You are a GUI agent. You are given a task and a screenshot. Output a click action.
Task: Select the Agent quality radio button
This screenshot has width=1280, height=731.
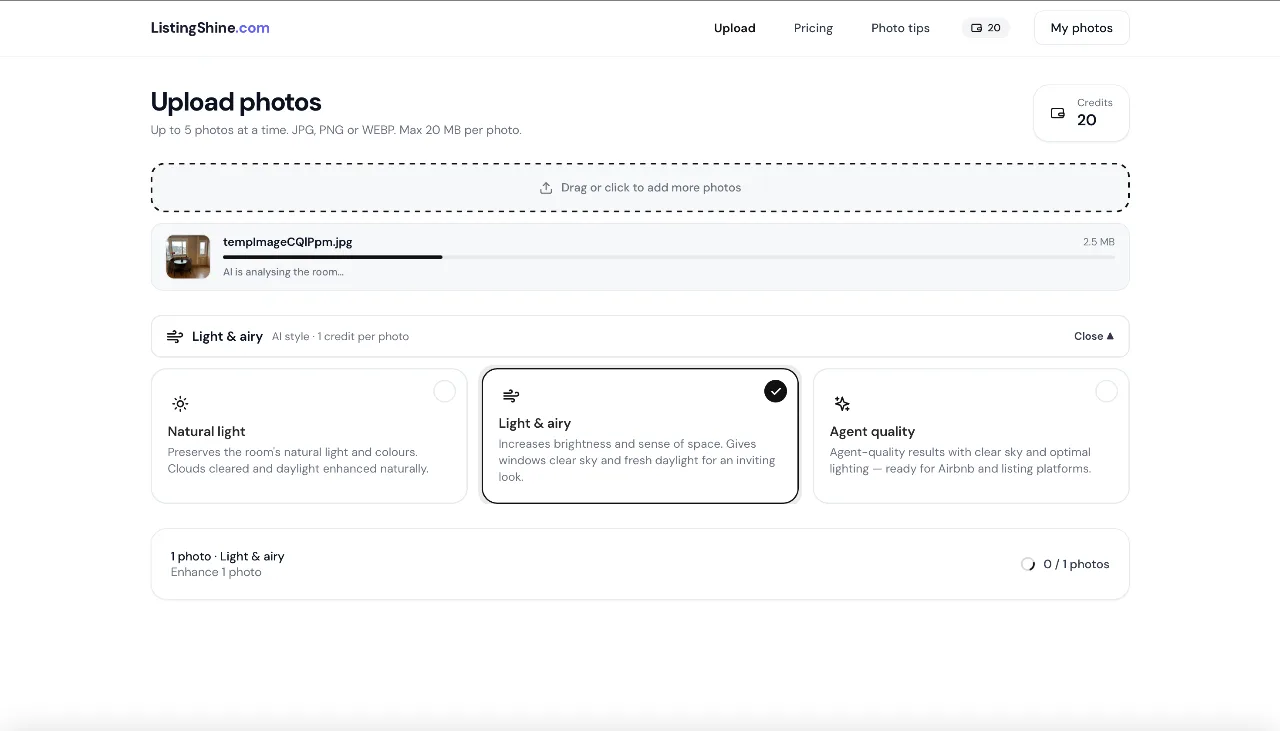[x=1106, y=391]
